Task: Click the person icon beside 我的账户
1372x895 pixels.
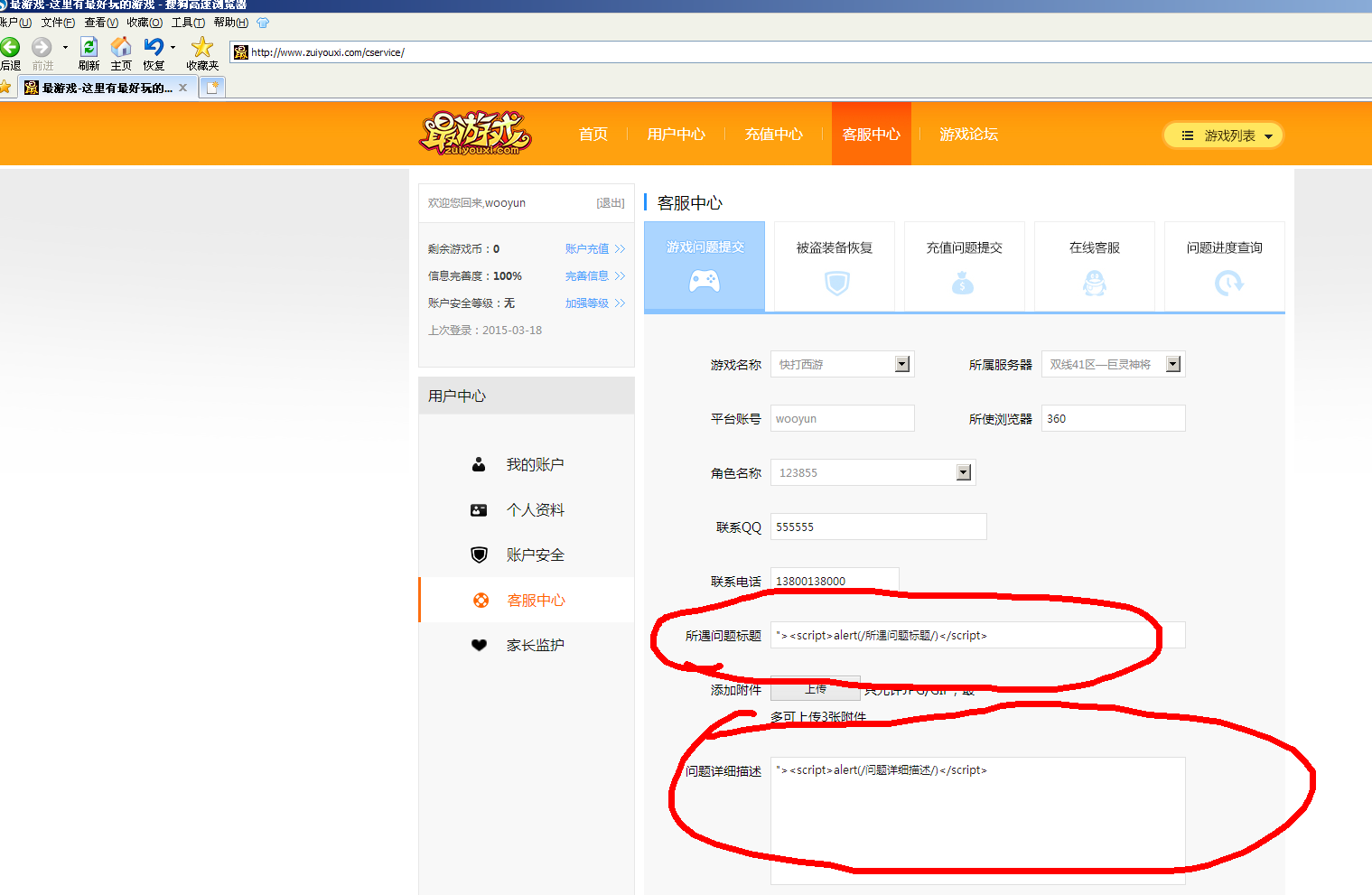Action: coord(479,465)
